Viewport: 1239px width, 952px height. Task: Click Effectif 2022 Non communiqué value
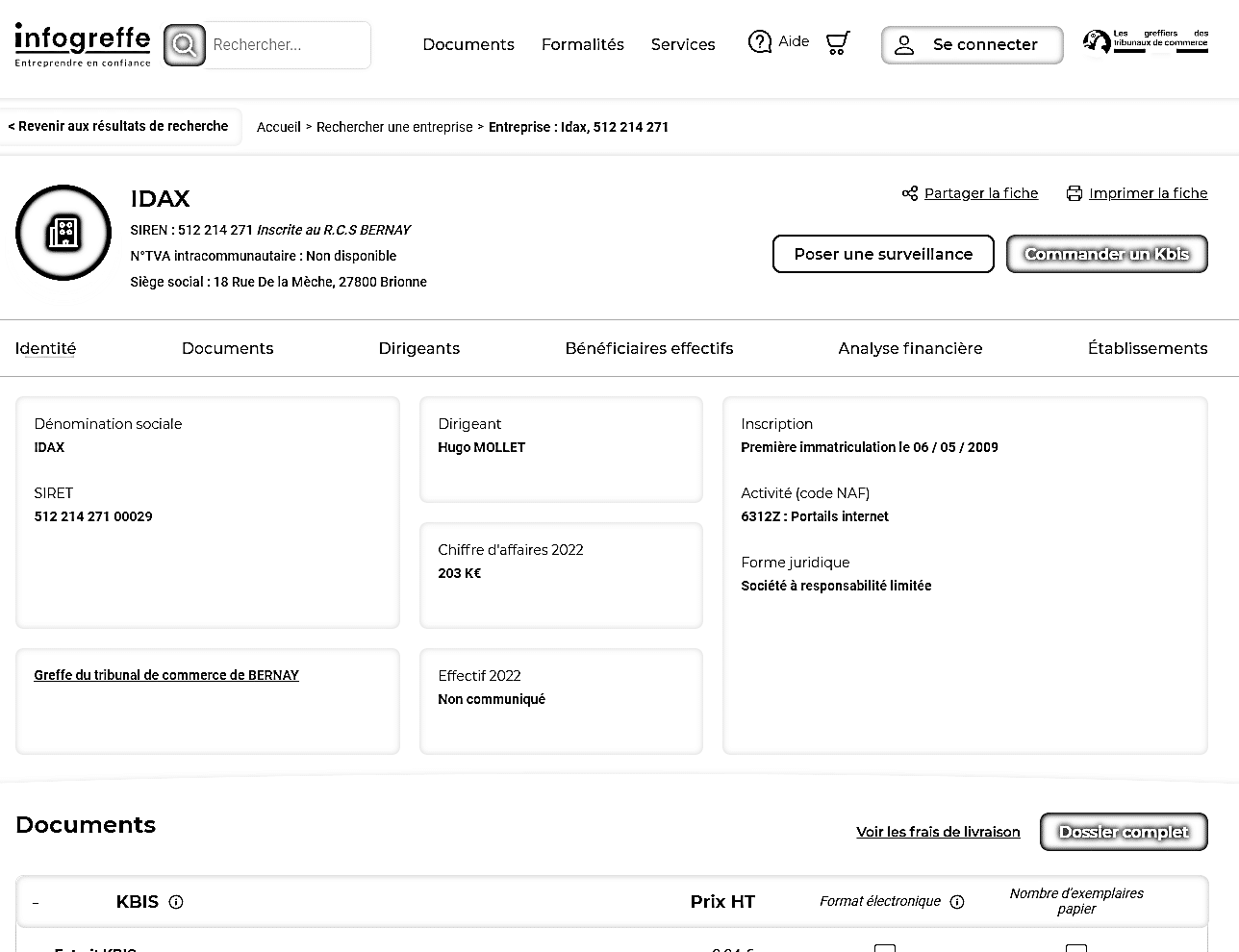point(492,699)
